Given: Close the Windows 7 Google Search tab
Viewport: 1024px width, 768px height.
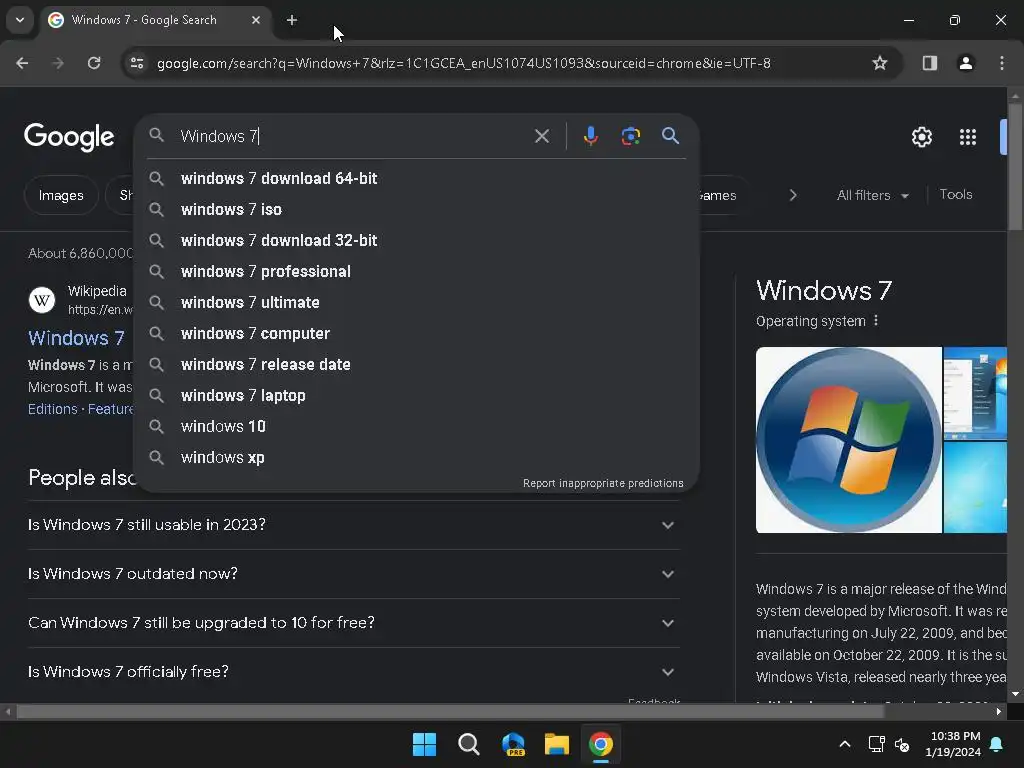Looking at the screenshot, I should (x=256, y=20).
